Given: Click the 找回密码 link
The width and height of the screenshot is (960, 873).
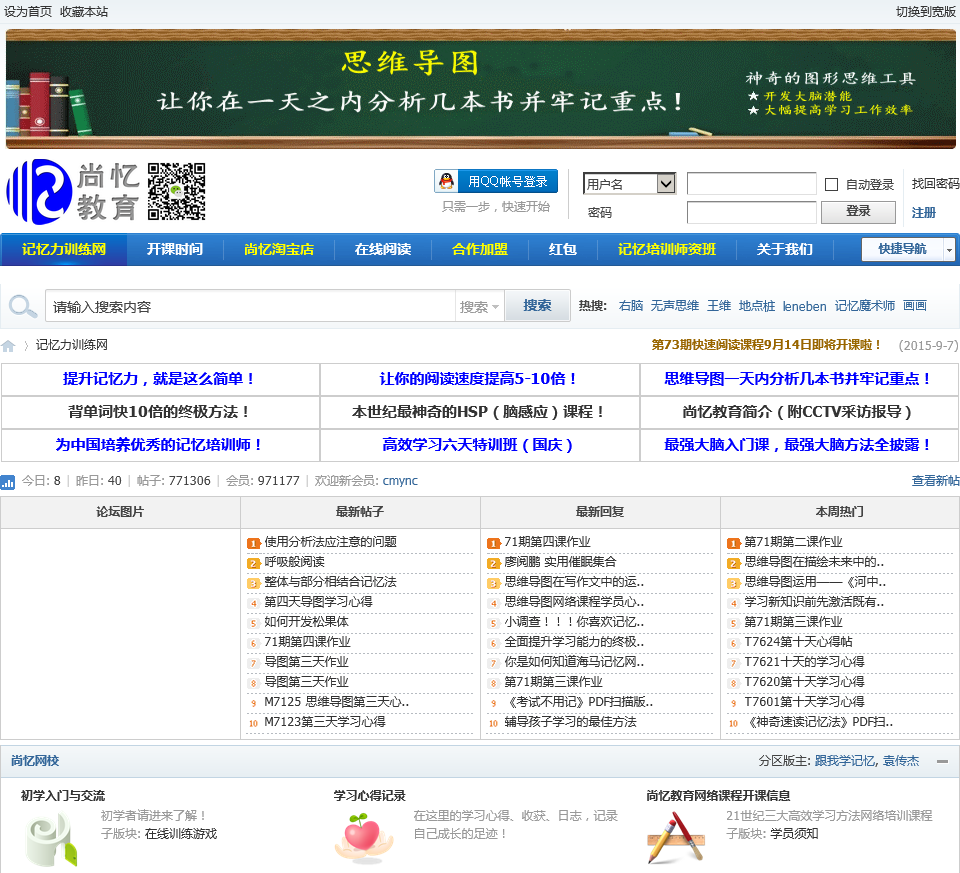Looking at the screenshot, I should click(x=935, y=184).
